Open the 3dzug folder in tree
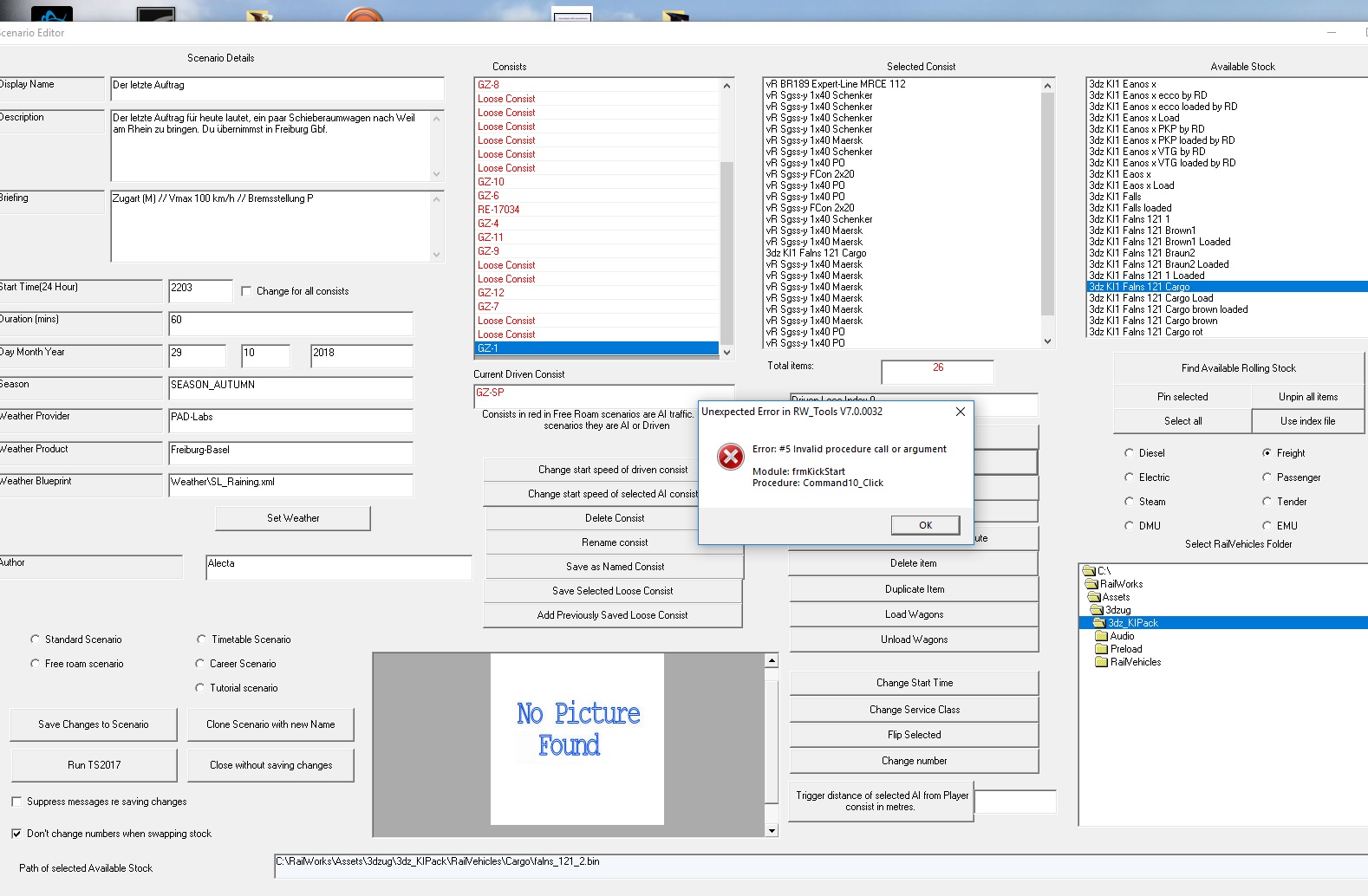The height and width of the screenshot is (896, 1368). pos(1117,610)
